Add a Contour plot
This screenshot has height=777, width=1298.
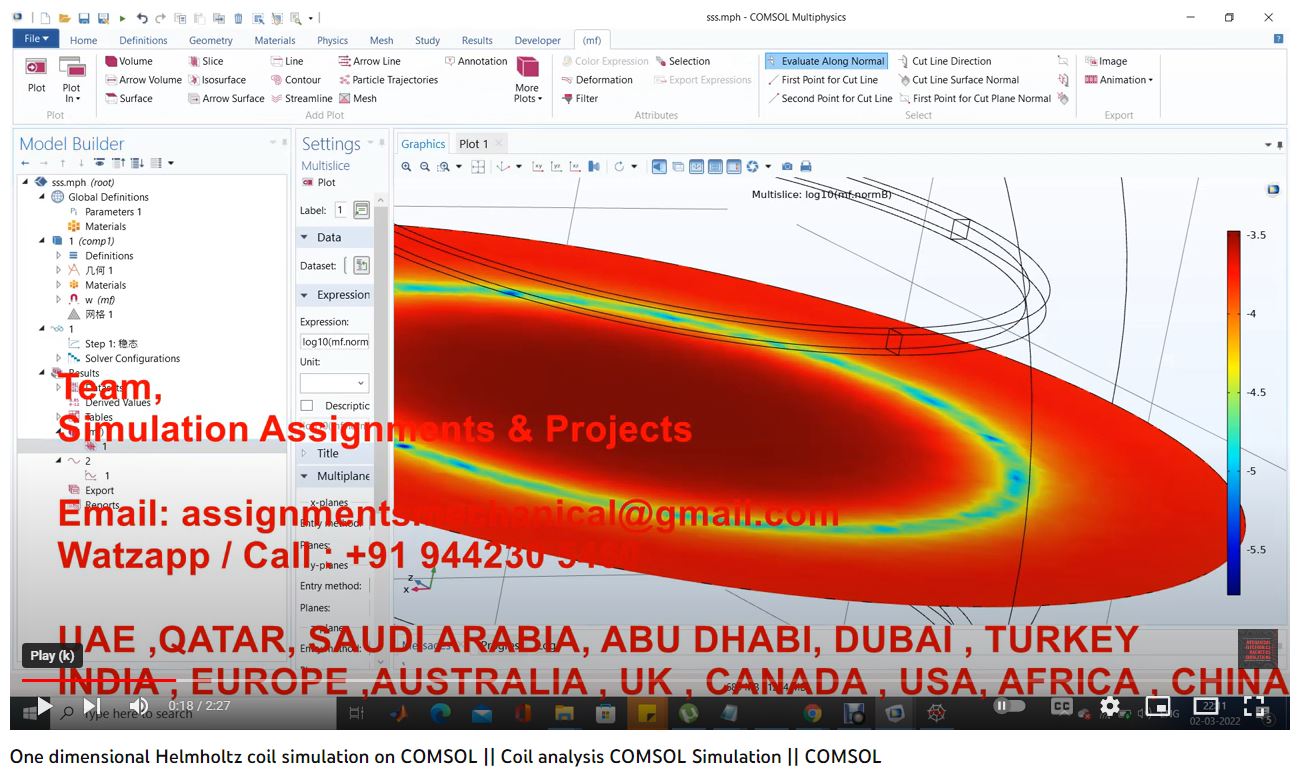point(295,80)
